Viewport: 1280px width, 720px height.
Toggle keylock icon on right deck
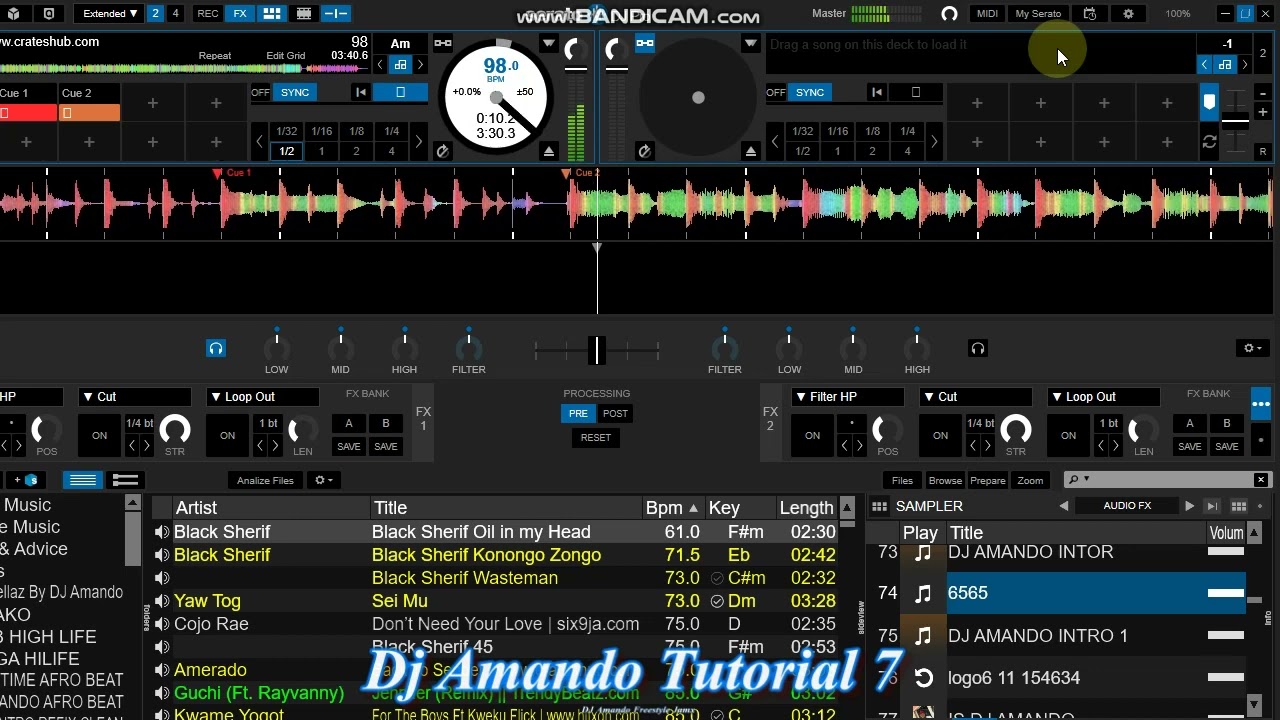pos(645,43)
